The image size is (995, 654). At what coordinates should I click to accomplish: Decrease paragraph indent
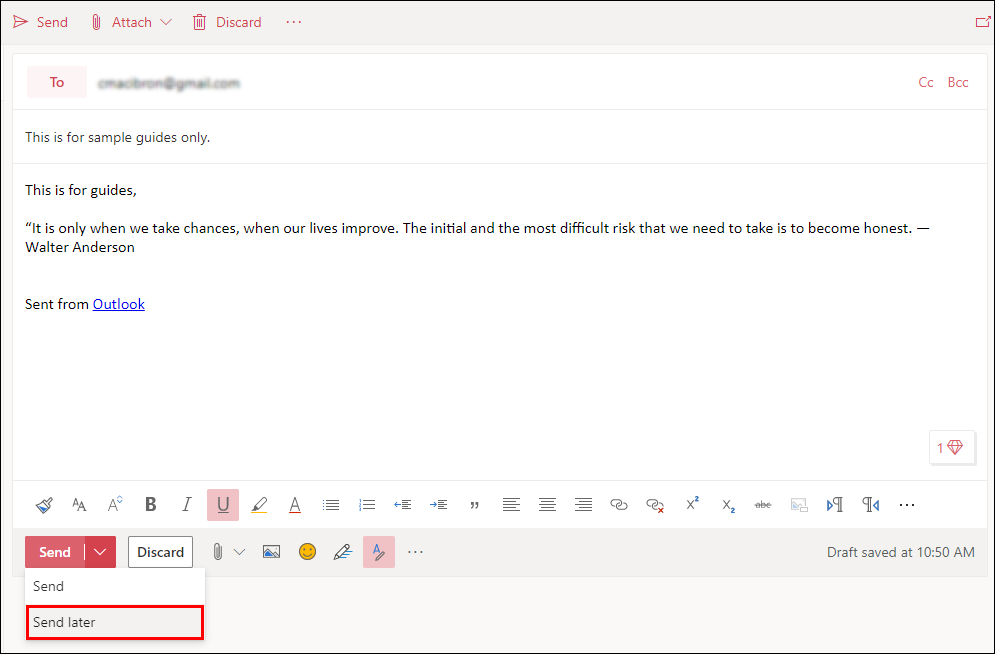click(x=402, y=505)
